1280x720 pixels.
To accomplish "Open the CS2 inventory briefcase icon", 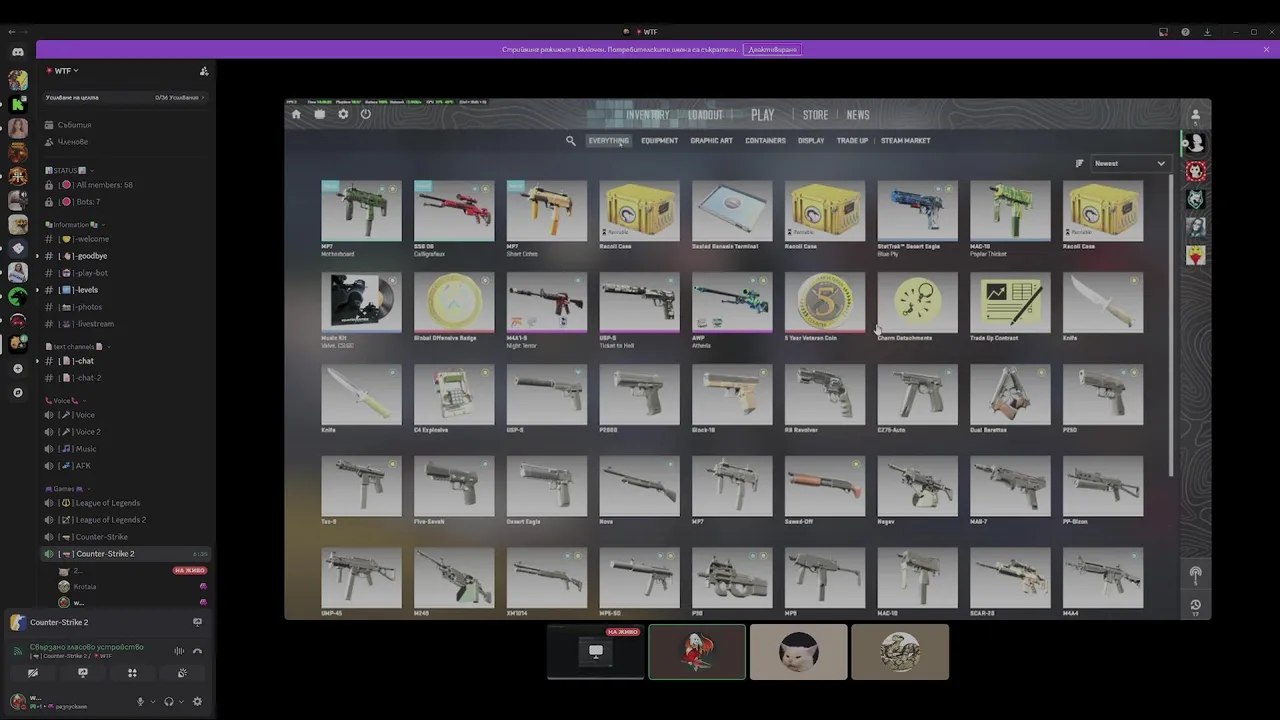I will [x=319, y=114].
